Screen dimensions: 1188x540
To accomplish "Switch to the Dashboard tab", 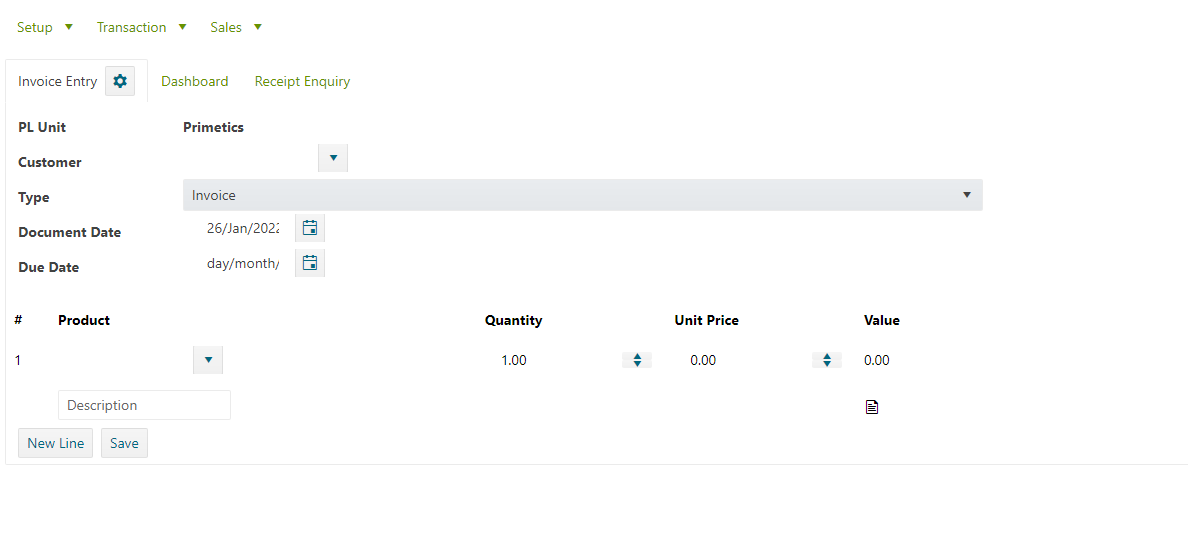I will click(195, 81).
